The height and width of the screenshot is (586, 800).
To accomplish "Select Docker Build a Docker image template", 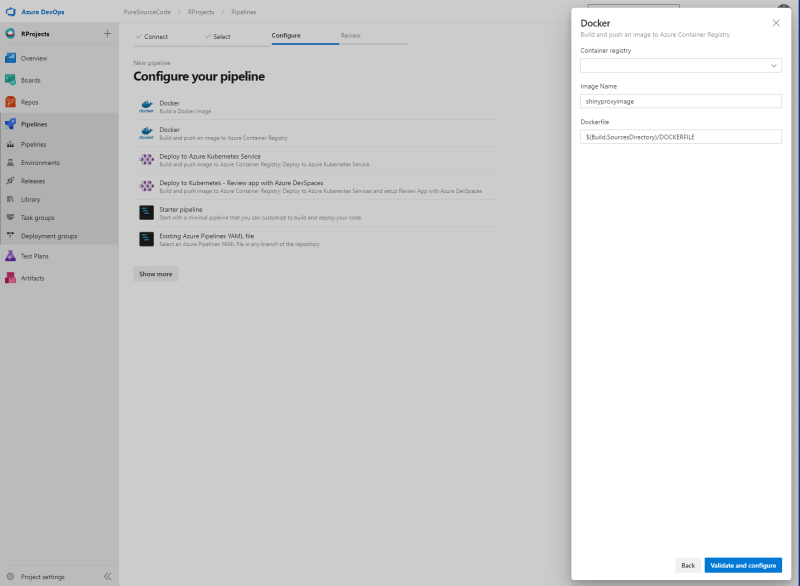I will tap(316, 107).
